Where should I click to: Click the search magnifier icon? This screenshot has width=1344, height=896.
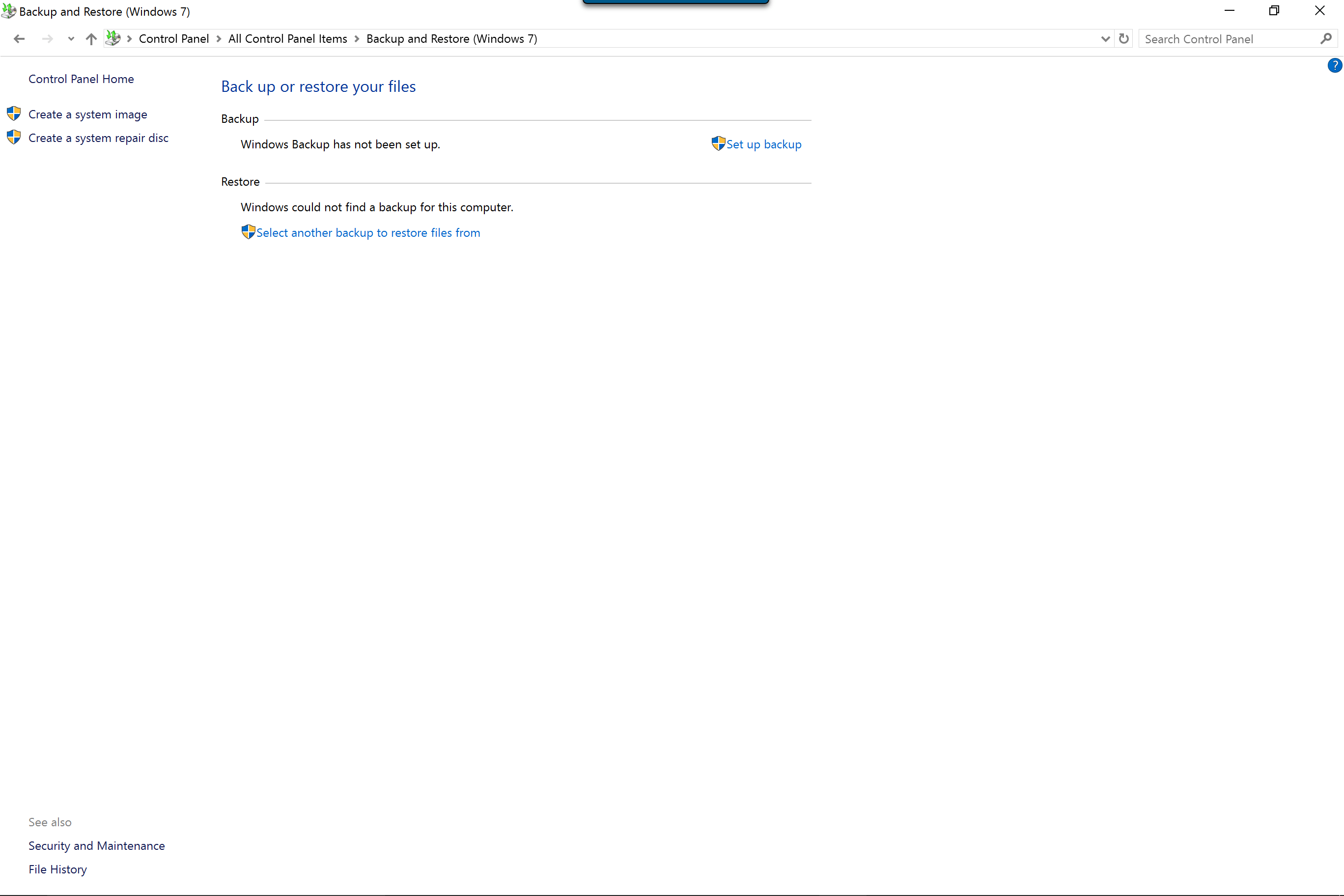point(1326,39)
